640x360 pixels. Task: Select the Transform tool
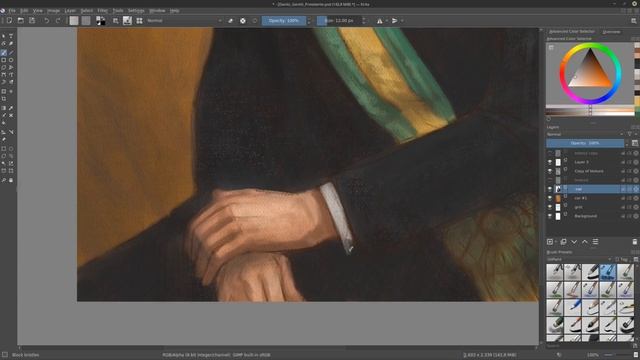point(4,91)
